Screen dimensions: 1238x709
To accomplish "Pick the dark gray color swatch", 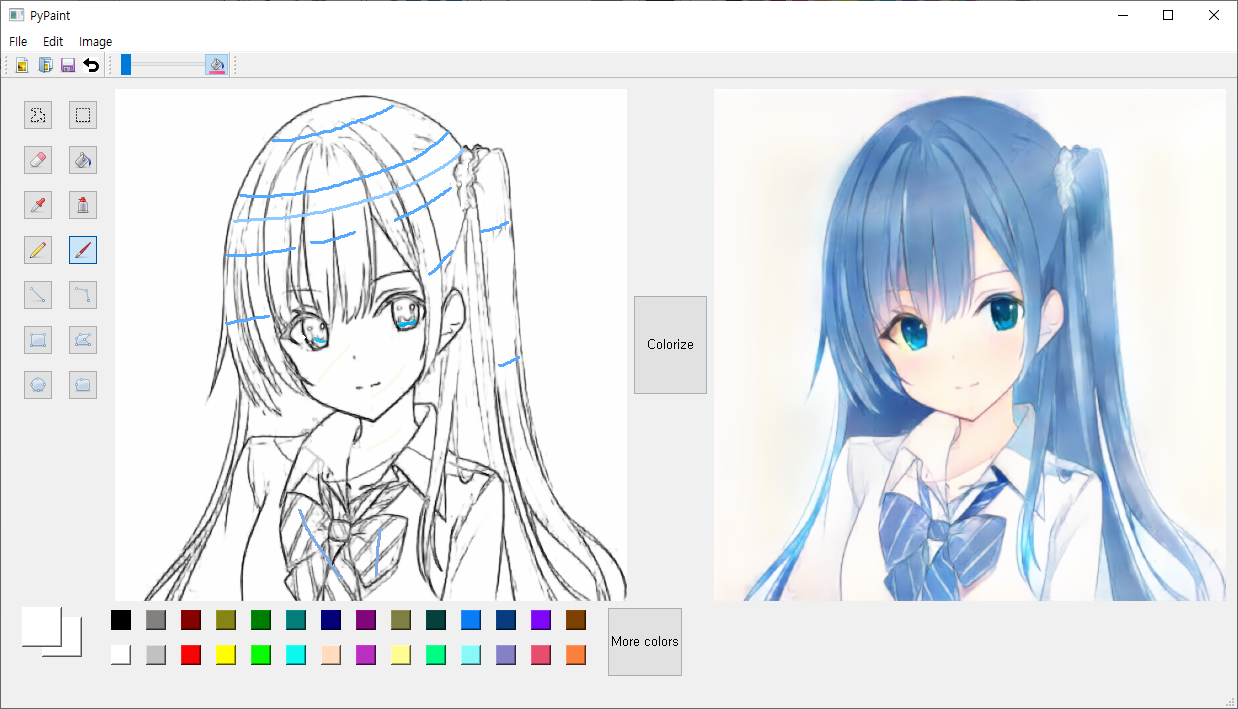I will pos(156,620).
